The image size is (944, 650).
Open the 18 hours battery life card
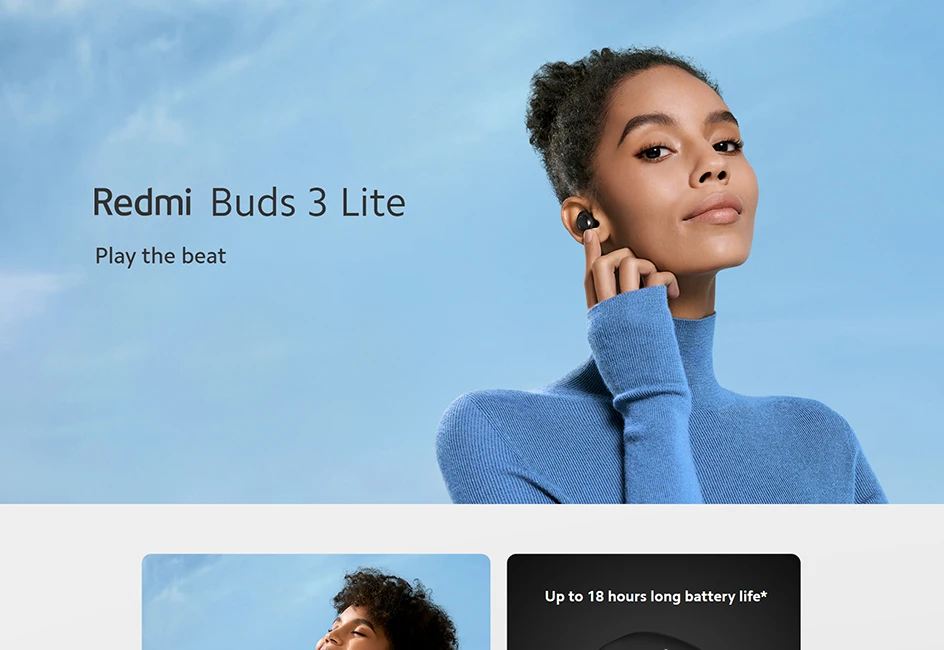[654, 602]
